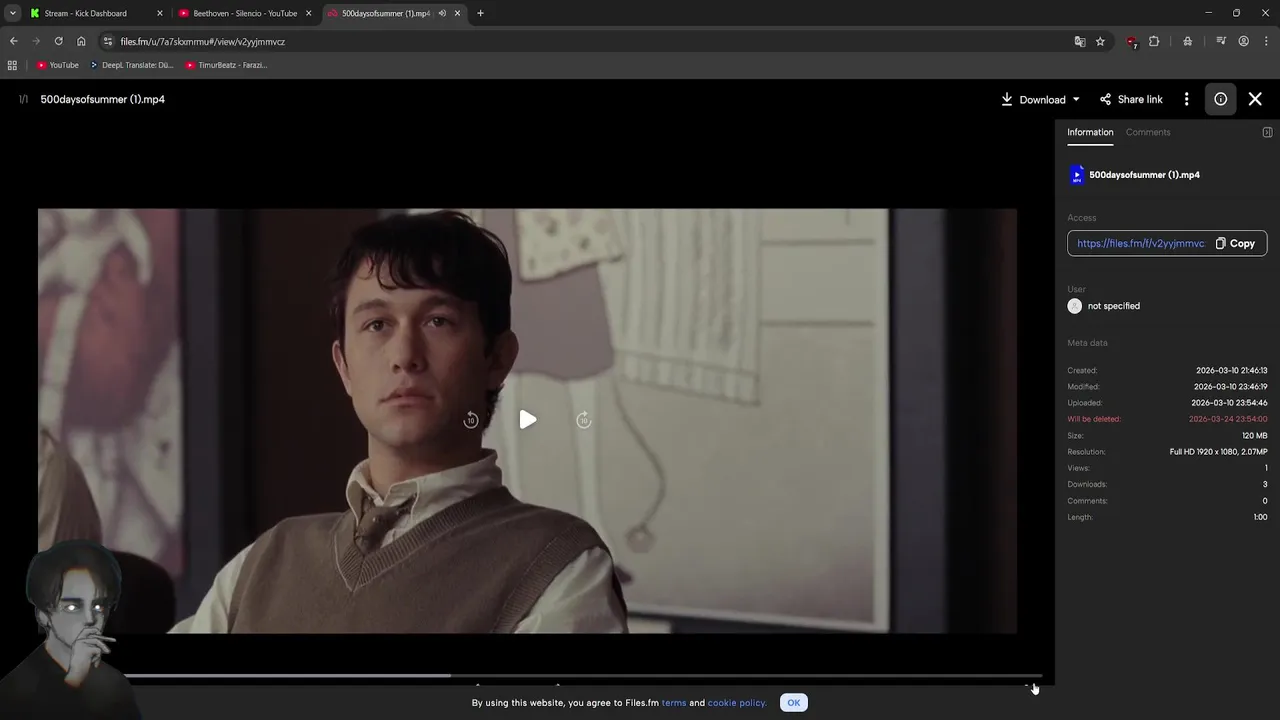Viewport: 1280px width, 720px height.
Task: Open the tab search dropdown
Action: [x=12, y=13]
